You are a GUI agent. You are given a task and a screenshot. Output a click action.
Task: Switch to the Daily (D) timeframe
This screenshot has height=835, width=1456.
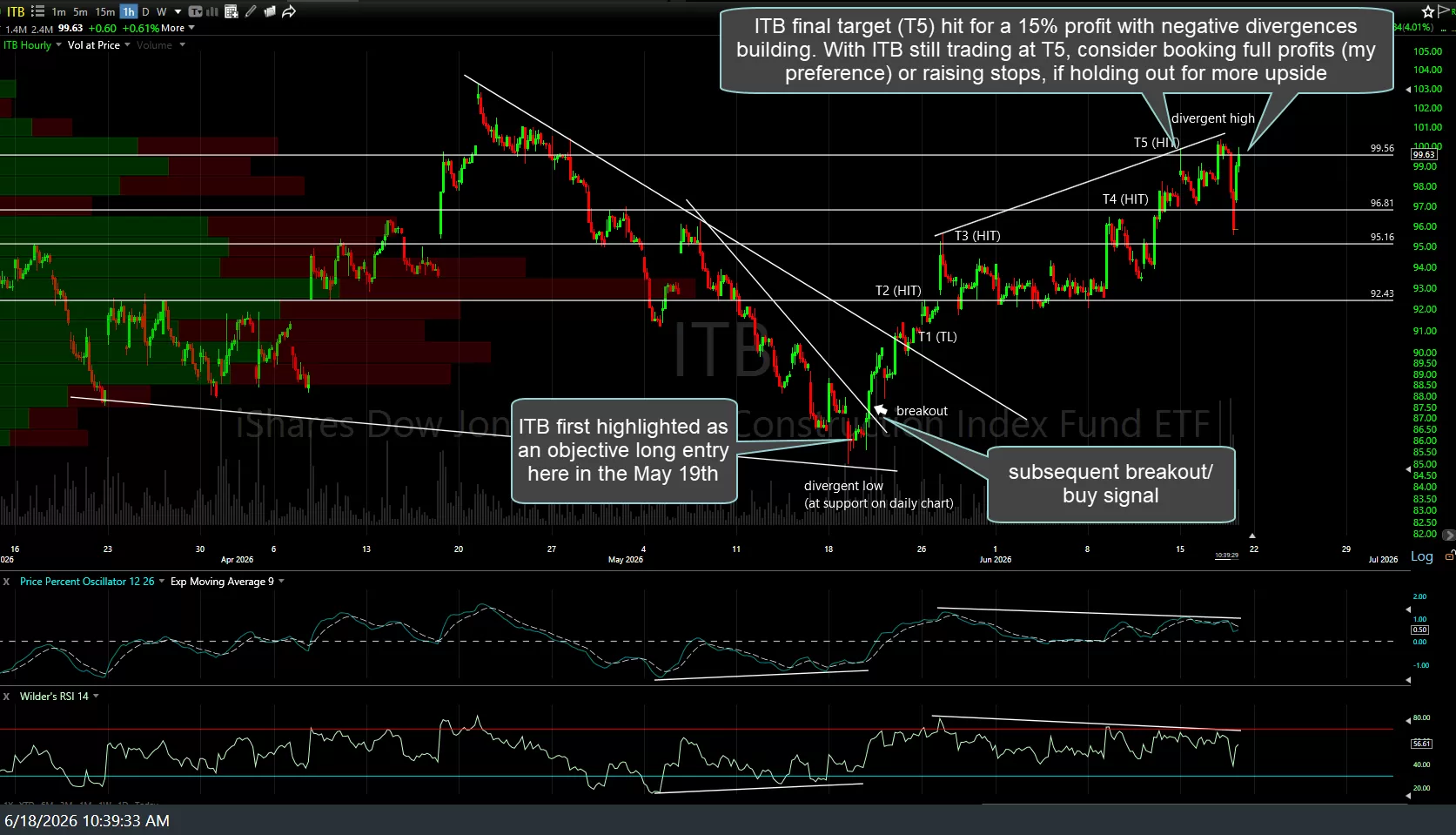pyautogui.click(x=145, y=11)
